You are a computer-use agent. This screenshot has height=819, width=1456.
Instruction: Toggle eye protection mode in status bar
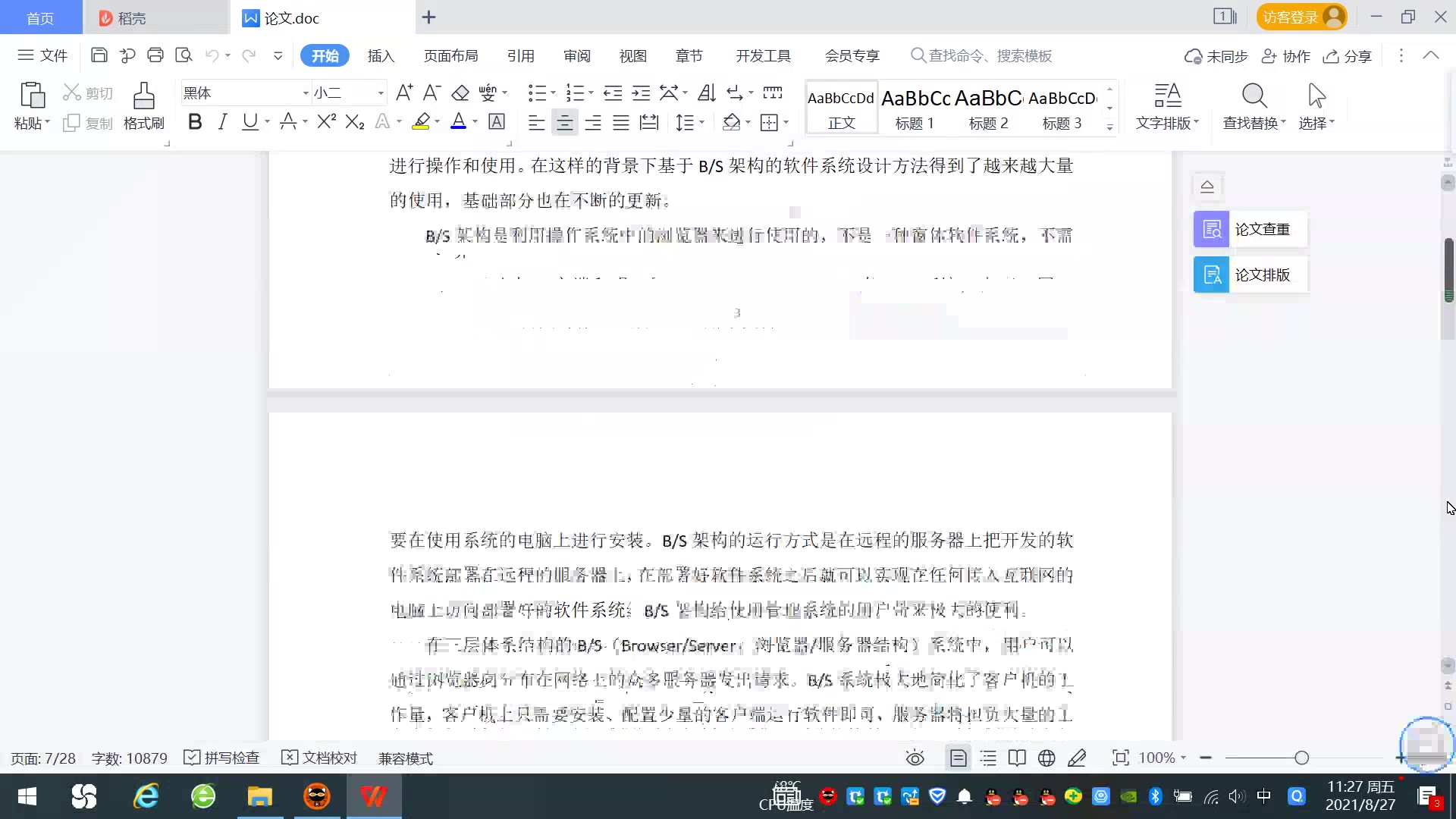coord(915,758)
